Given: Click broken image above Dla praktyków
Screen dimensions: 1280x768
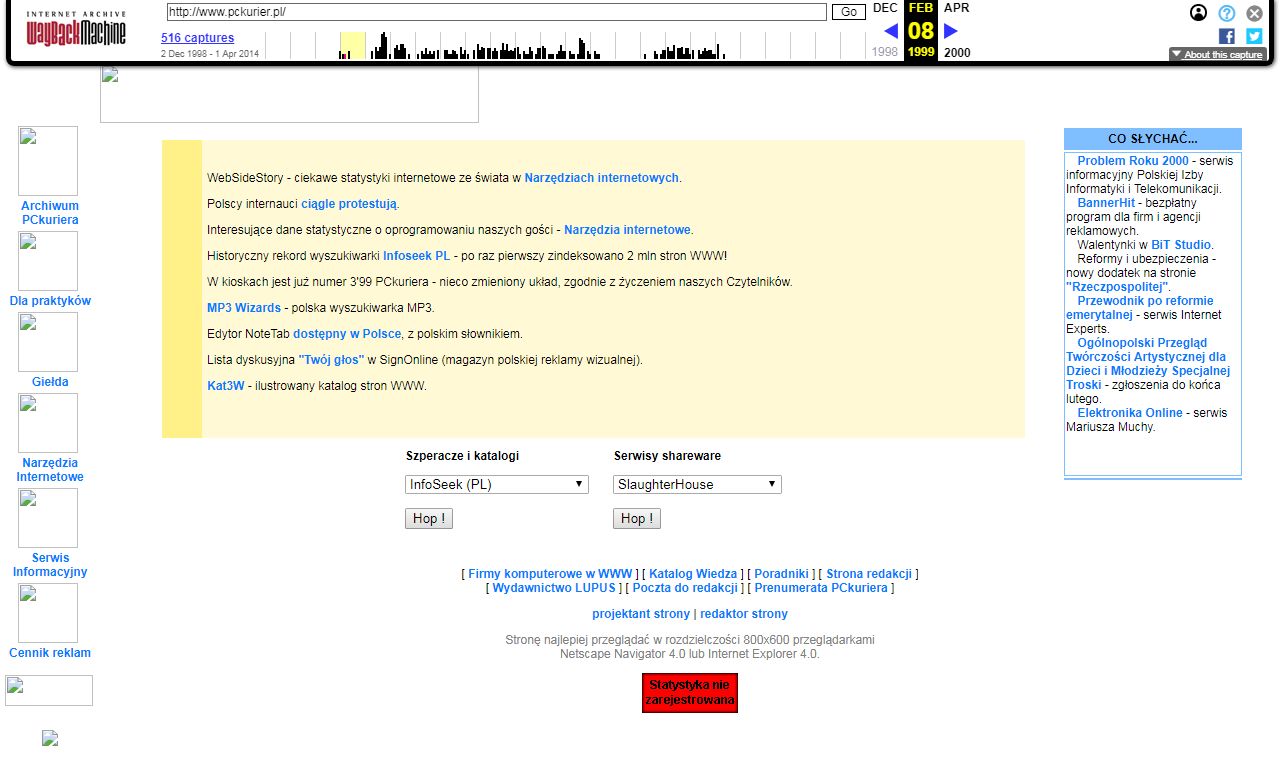Looking at the screenshot, I should point(48,261).
